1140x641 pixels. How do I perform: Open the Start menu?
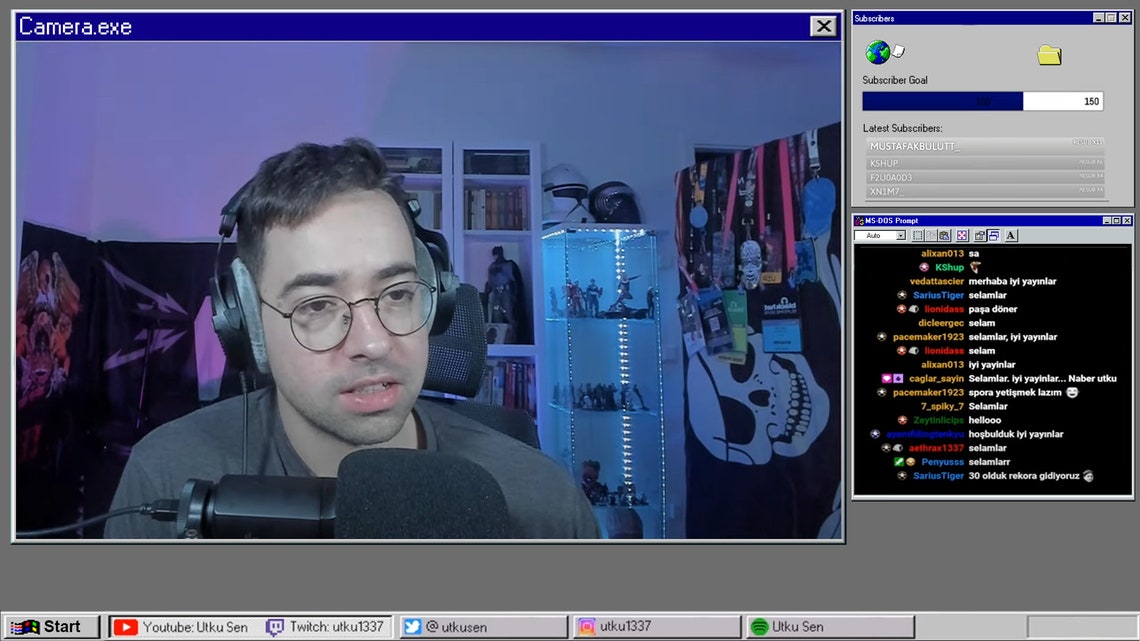[x=50, y=625]
